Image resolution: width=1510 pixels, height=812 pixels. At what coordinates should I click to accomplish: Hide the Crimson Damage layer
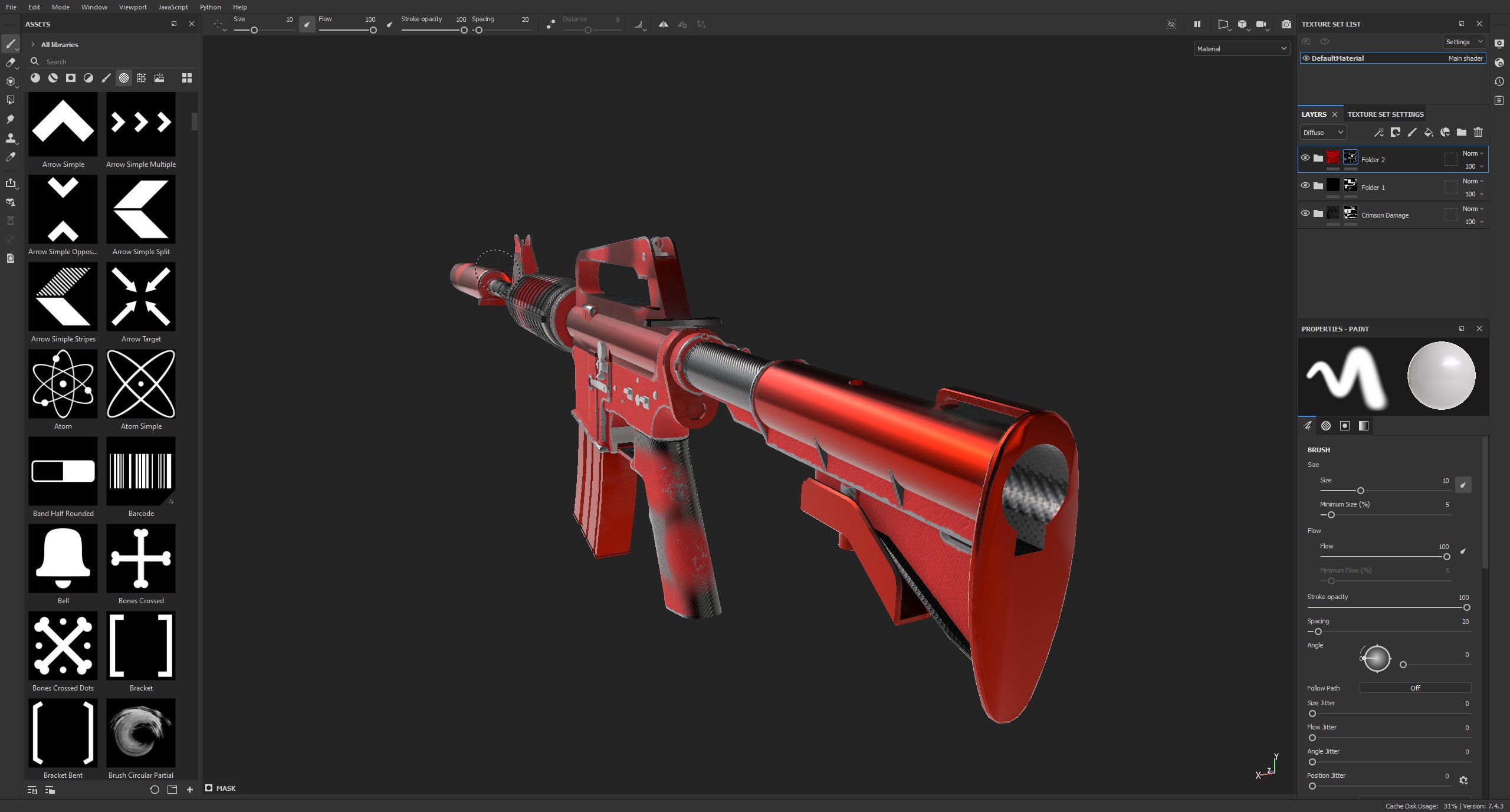click(x=1305, y=213)
